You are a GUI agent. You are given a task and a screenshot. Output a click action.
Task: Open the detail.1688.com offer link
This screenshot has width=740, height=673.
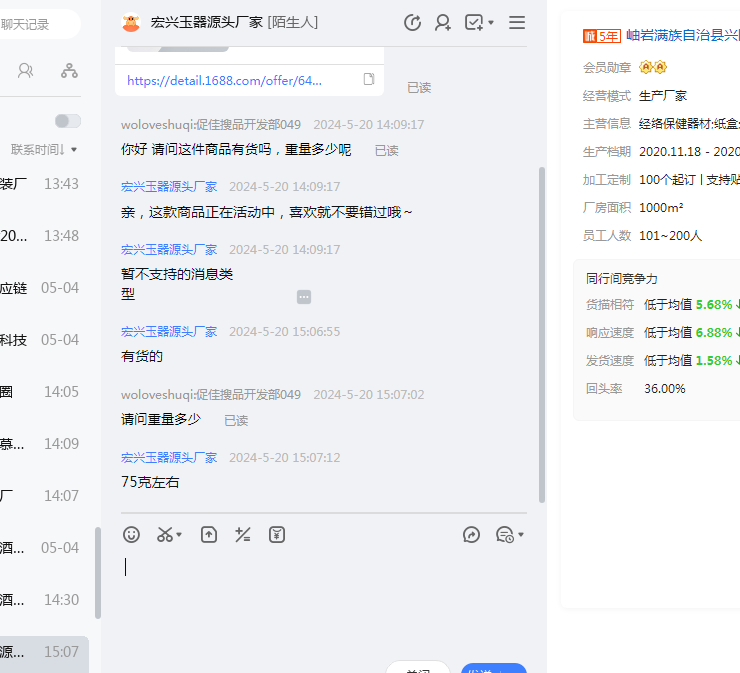(225, 80)
